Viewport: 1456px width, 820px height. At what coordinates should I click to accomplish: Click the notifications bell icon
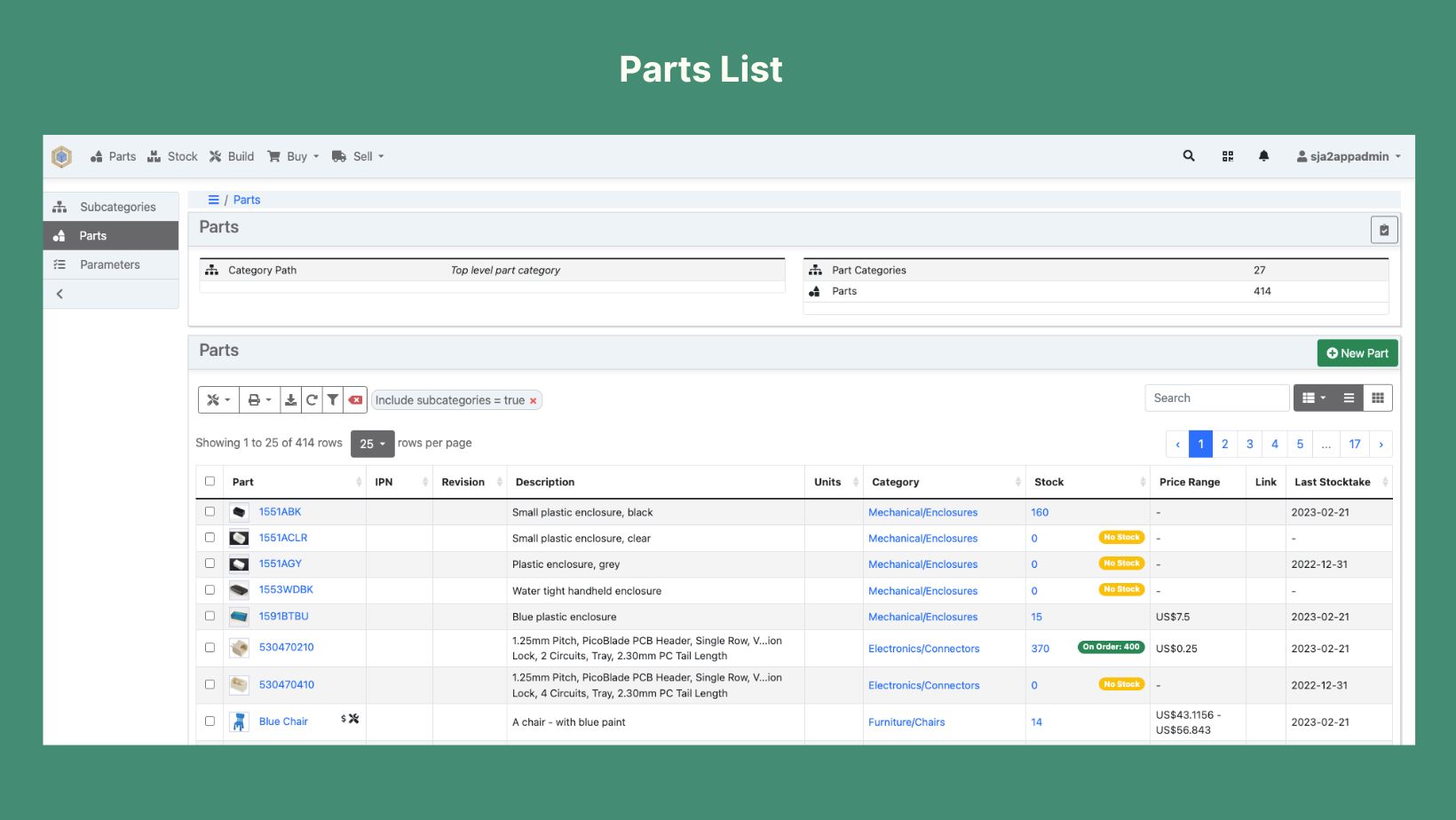pos(1263,156)
